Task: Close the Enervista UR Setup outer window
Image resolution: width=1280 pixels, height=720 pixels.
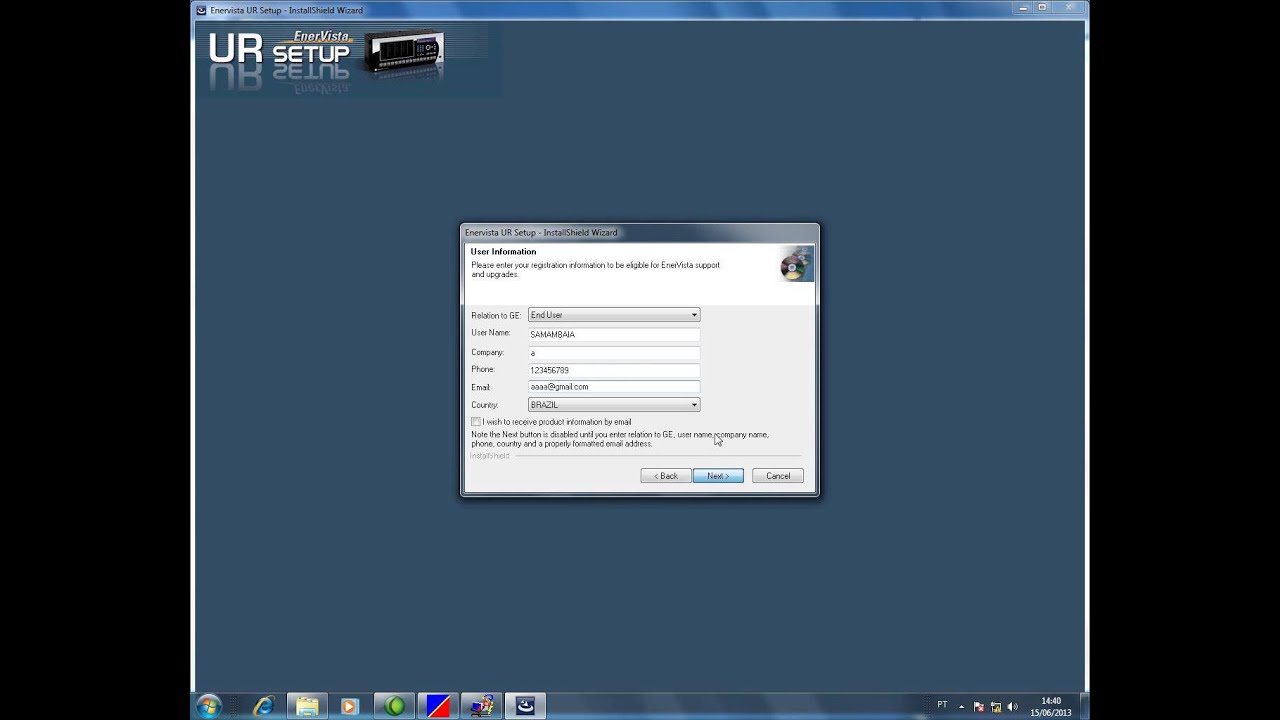Action: tap(1066, 8)
